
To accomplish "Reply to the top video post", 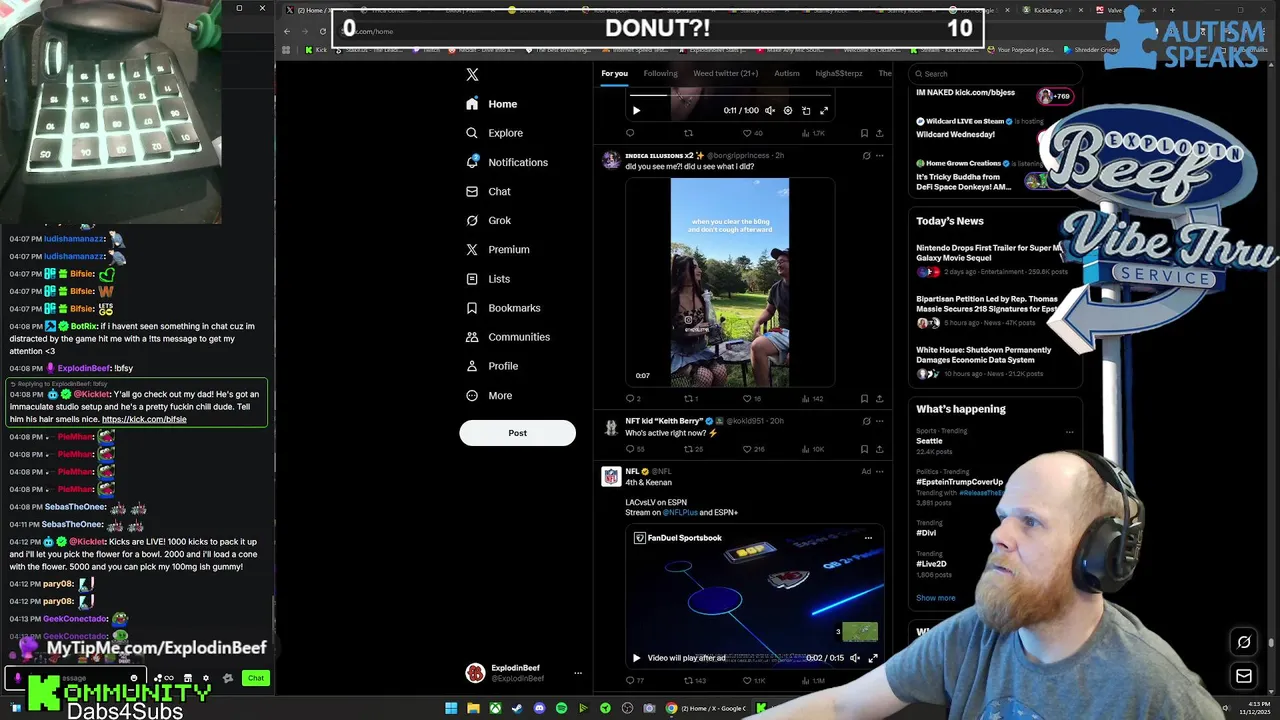I will [630, 133].
